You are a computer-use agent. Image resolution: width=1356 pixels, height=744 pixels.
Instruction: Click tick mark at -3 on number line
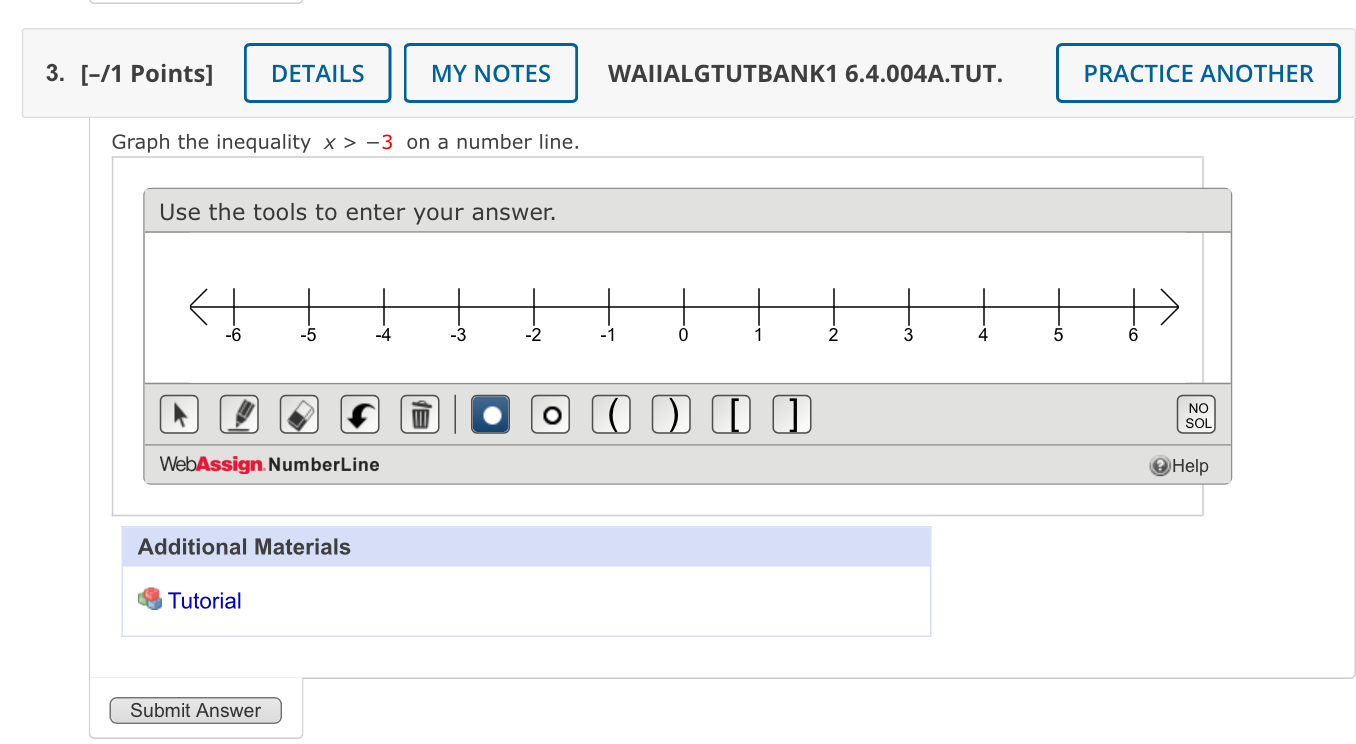(459, 305)
